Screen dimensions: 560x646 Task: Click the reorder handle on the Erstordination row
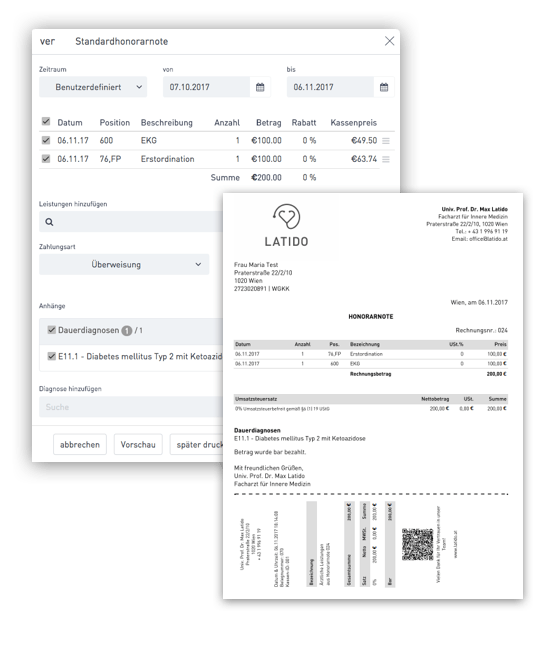pos(386,159)
